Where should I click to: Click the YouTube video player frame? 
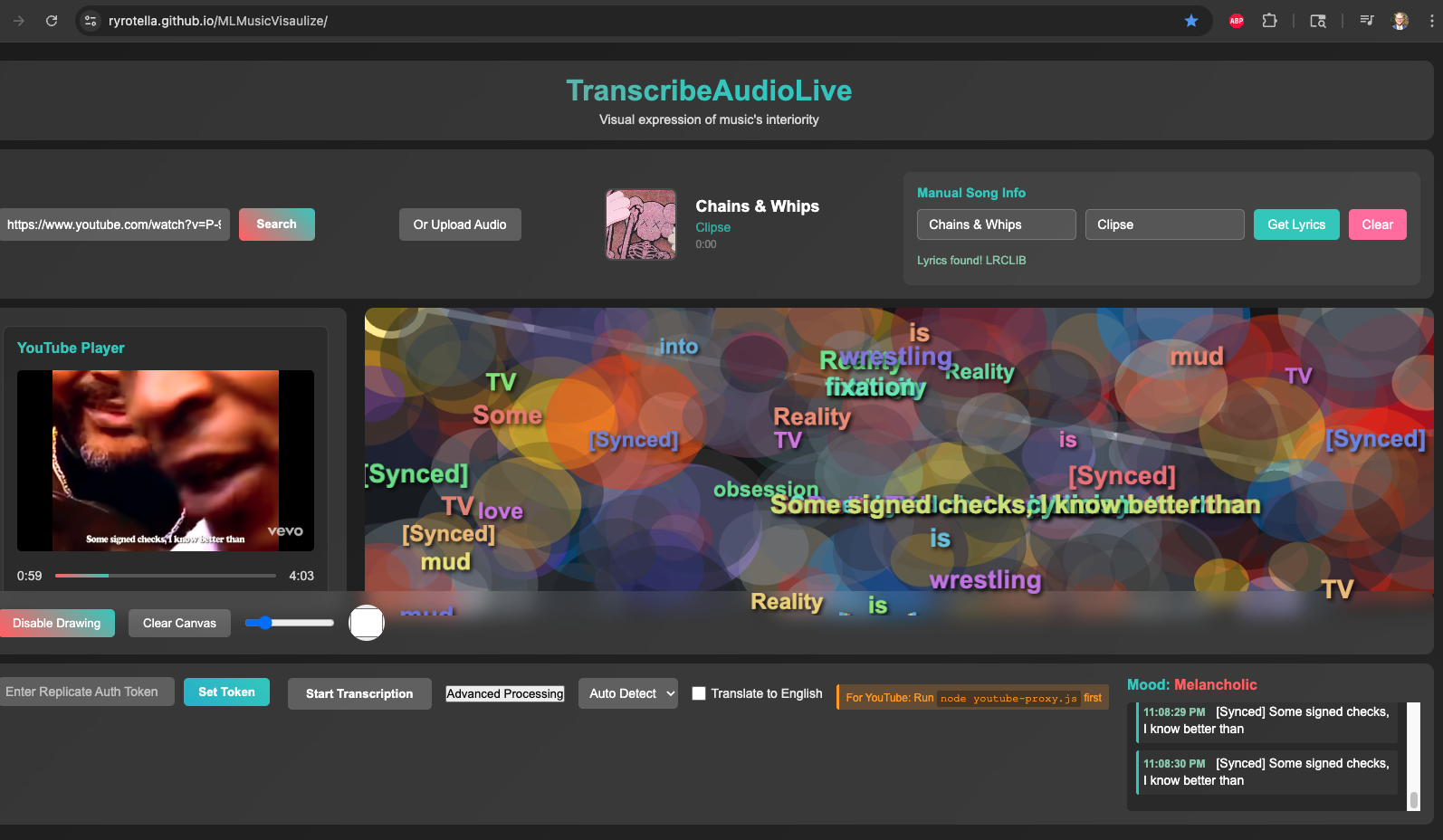coord(166,461)
